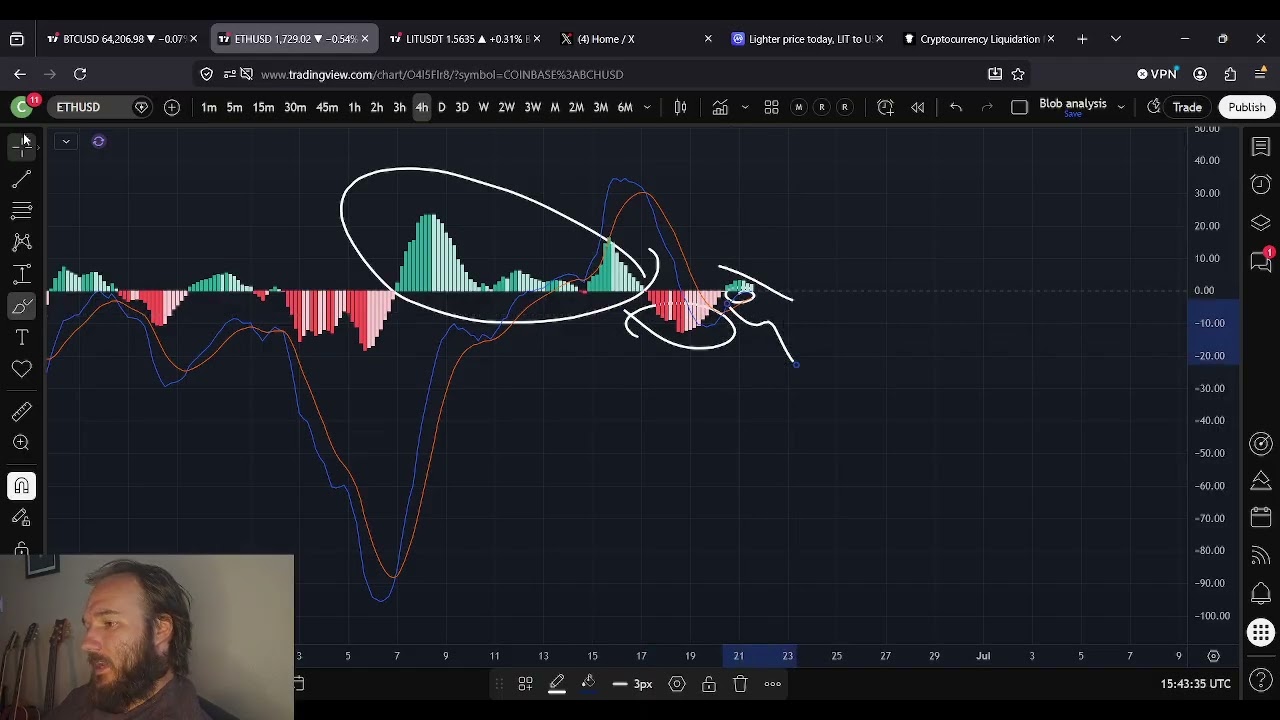Open the heart icons tool
This screenshot has width=1280, height=720.
(21, 370)
